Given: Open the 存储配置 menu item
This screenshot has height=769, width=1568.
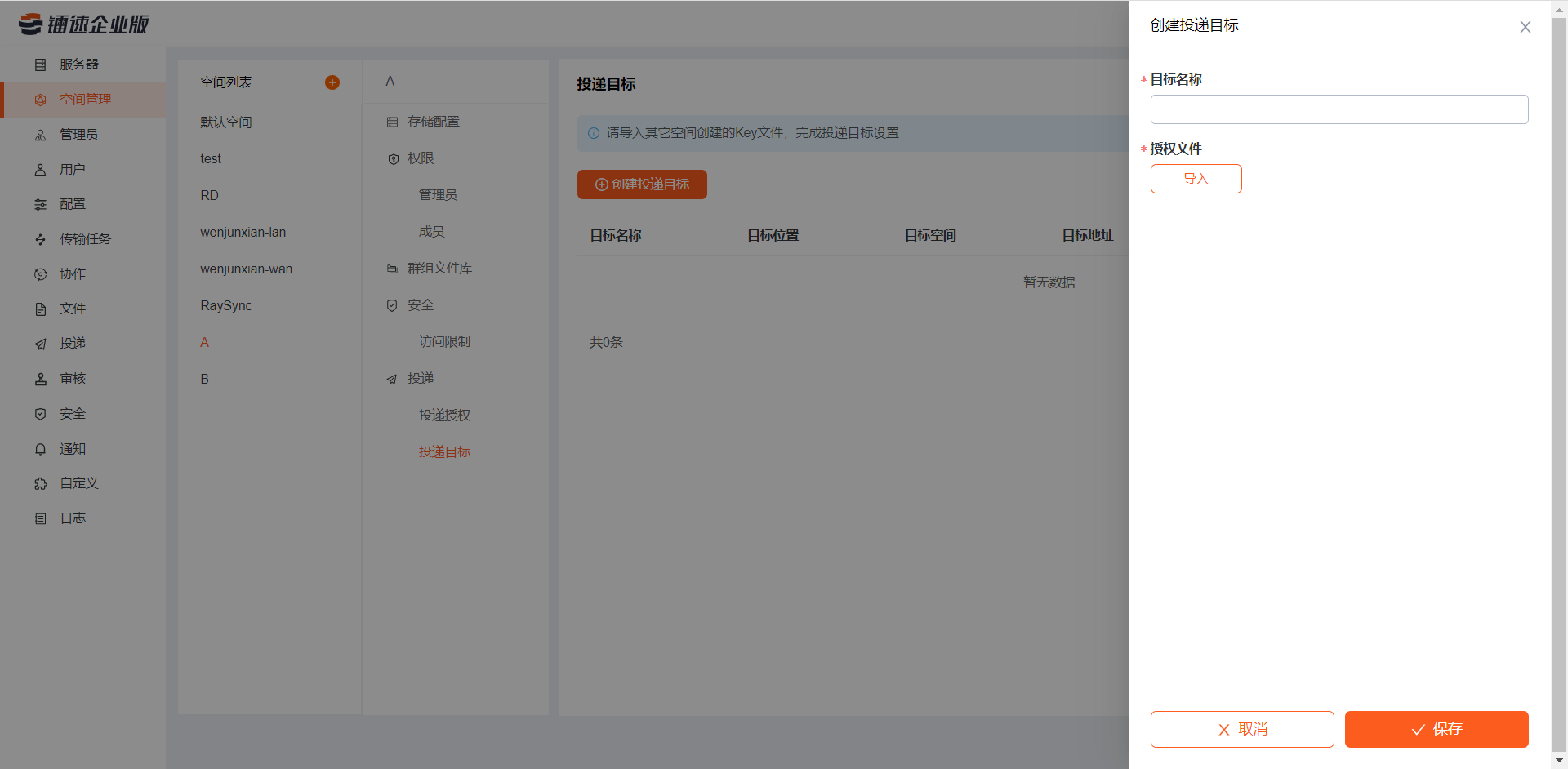Looking at the screenshot, I should pos(434,121).
